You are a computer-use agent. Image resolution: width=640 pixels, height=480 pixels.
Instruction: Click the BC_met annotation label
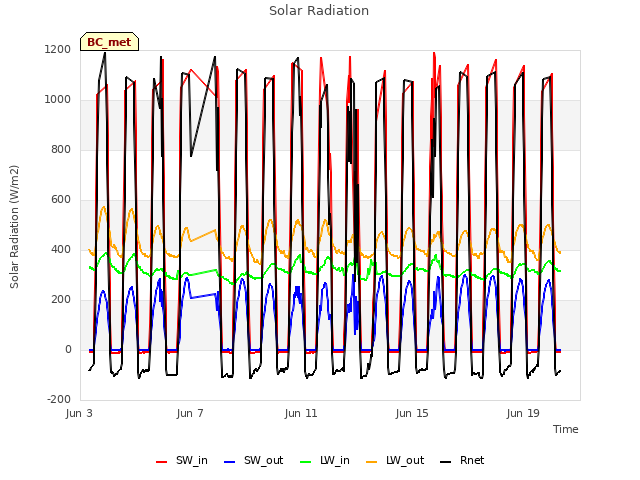[109, 42]
